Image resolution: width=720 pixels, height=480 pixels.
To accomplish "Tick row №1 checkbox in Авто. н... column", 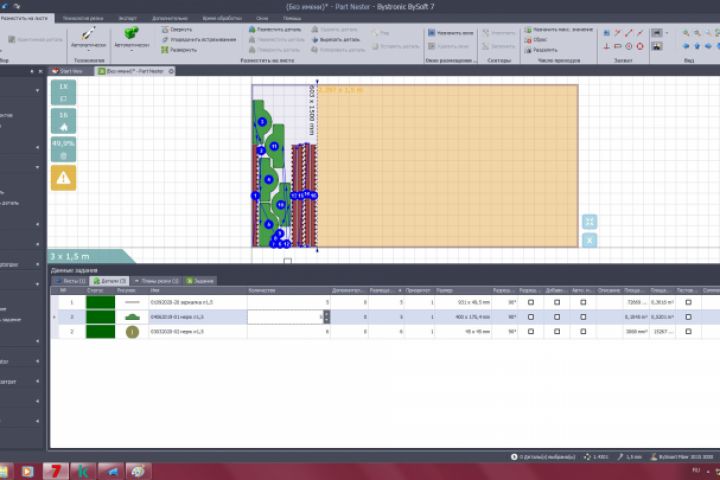I will [x=583, y=302].
